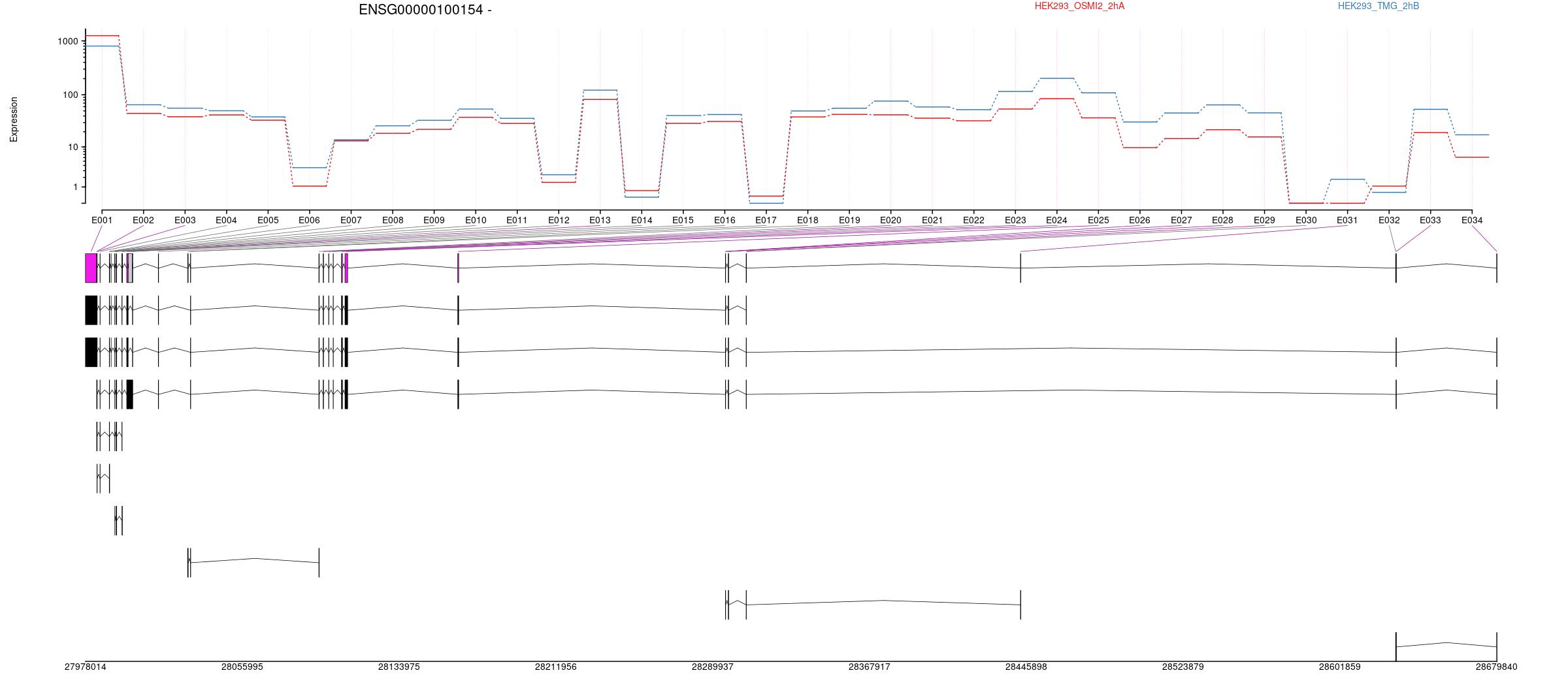Click genomic coordinate 28523879

[1183, 667]
